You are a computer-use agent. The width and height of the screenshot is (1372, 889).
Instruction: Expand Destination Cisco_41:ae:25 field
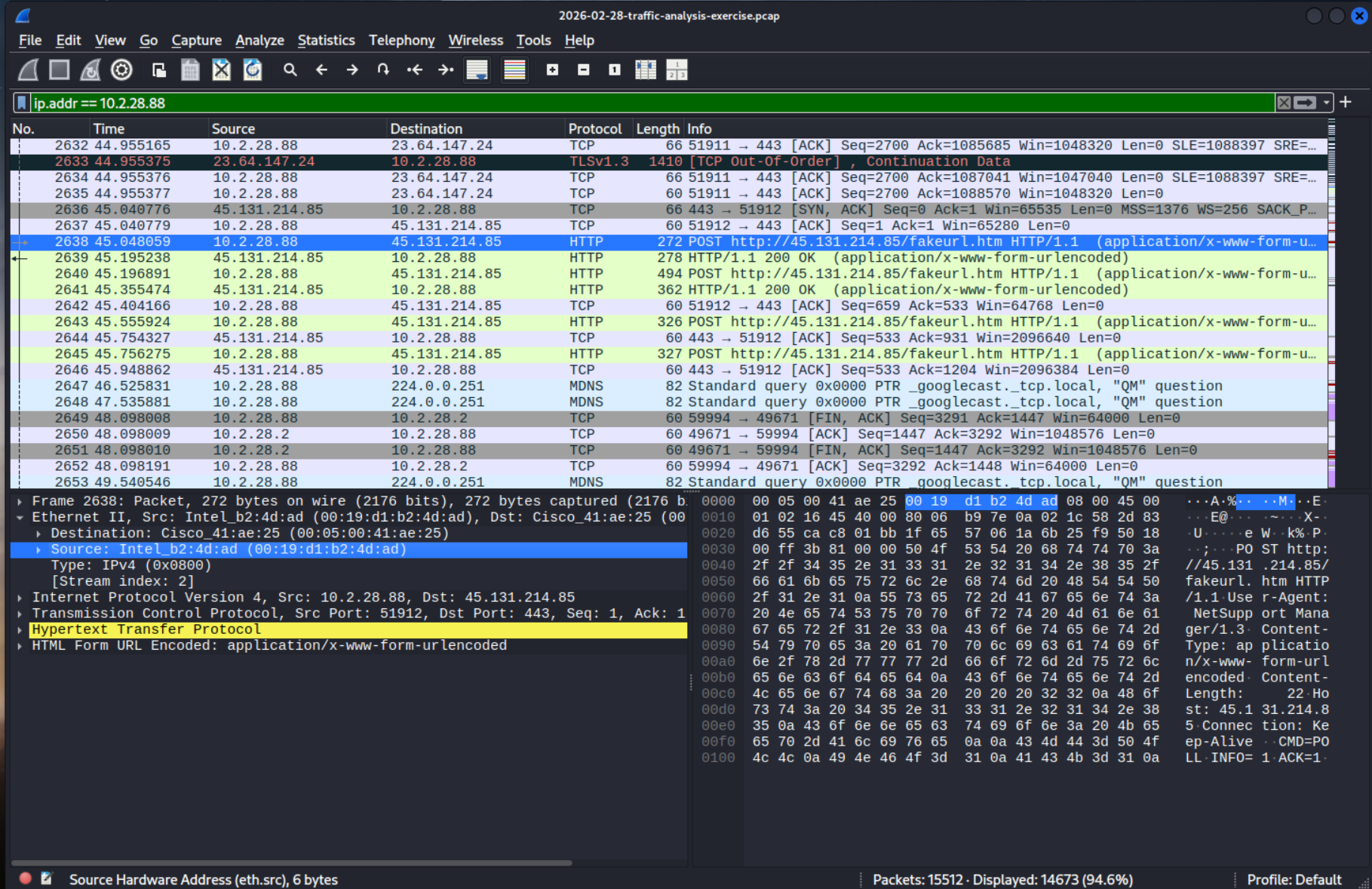[x=38, y=534]
